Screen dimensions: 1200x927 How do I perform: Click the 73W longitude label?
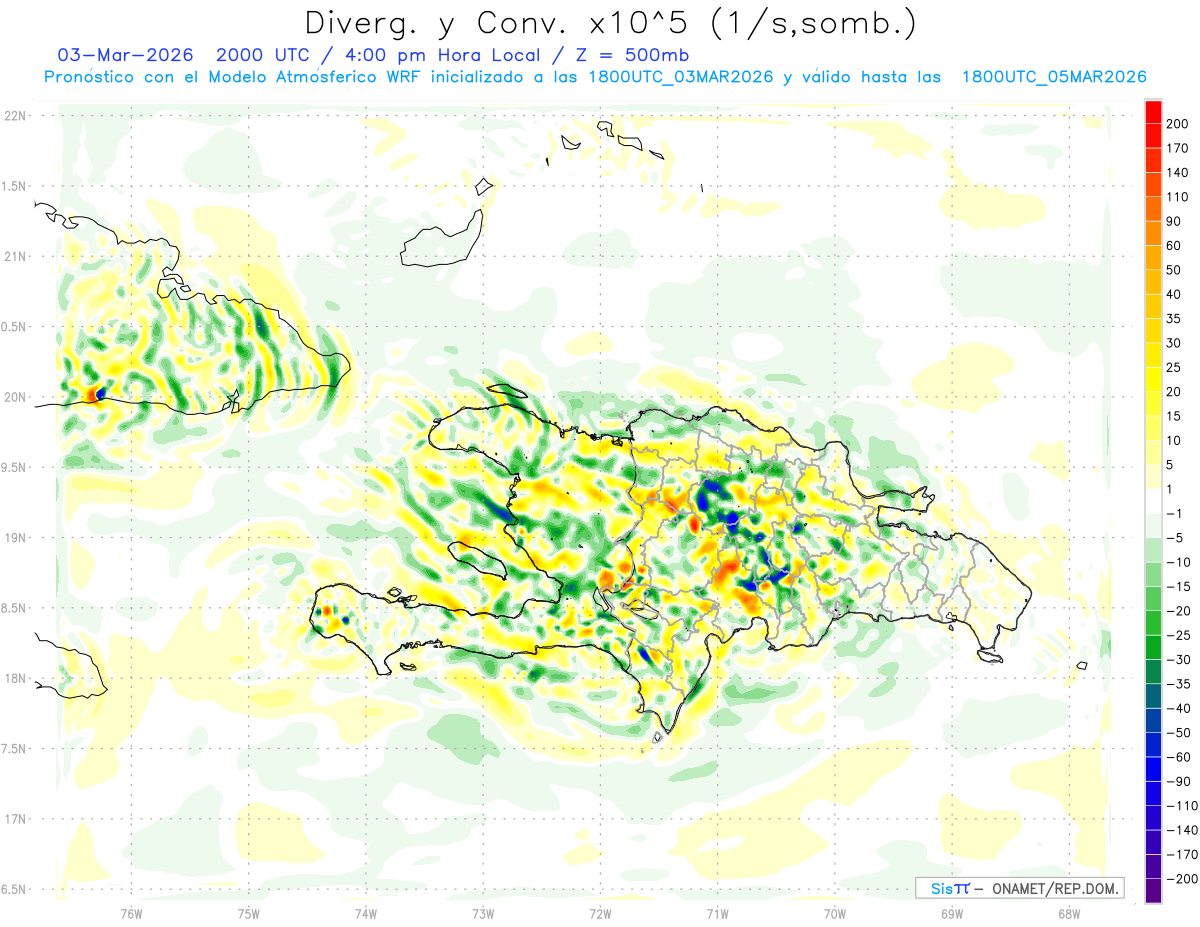483,913
